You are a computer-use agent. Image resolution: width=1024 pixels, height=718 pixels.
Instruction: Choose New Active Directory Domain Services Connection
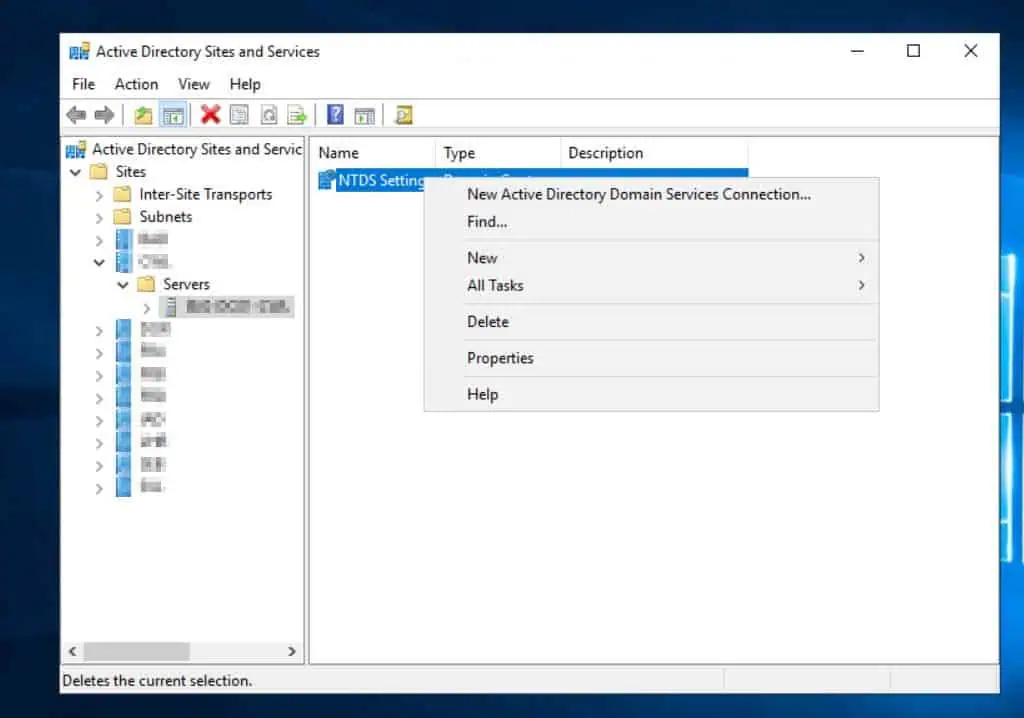(x=651, y=194)
